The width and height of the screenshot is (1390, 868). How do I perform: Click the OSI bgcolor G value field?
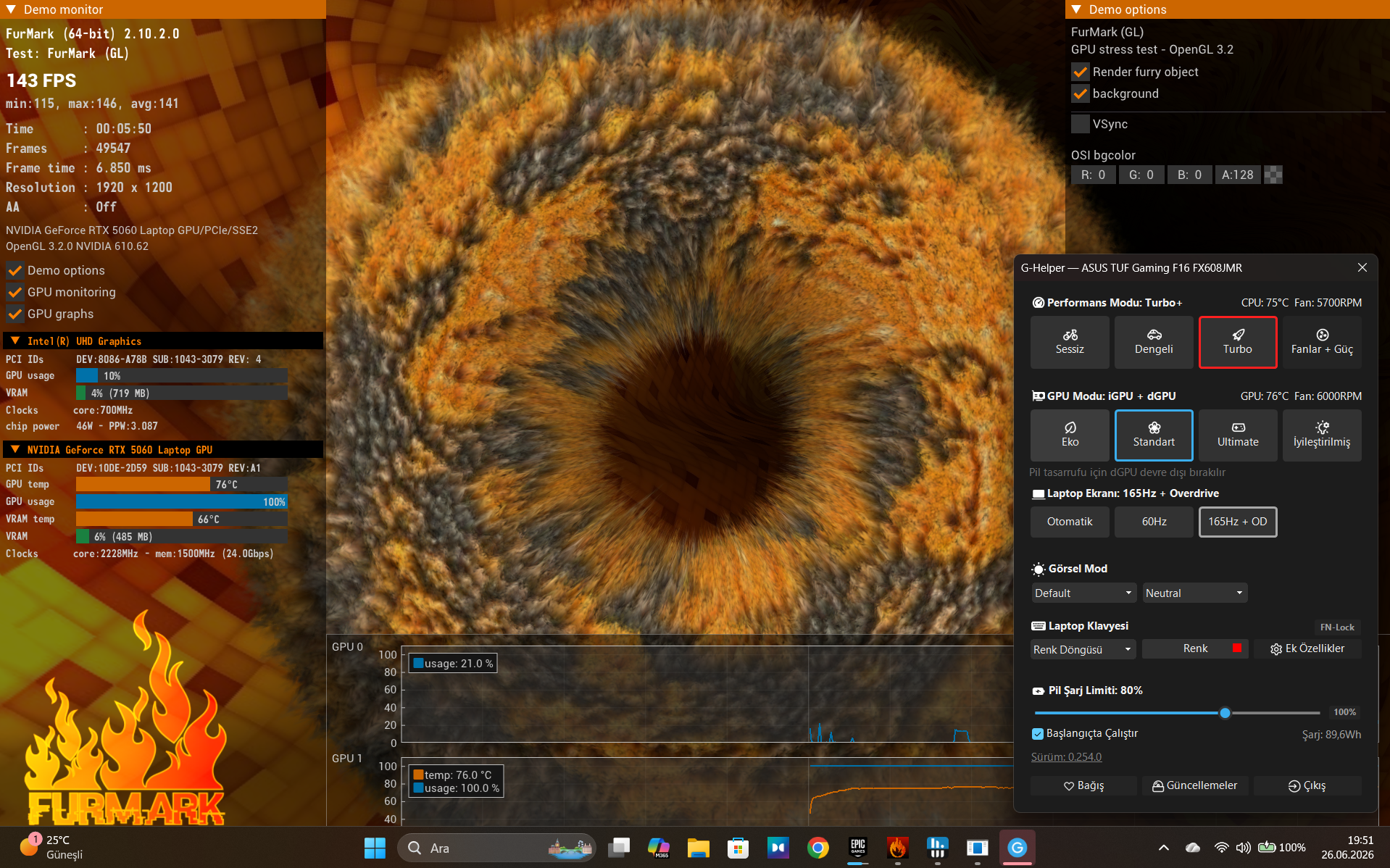tap(1141, 175)
